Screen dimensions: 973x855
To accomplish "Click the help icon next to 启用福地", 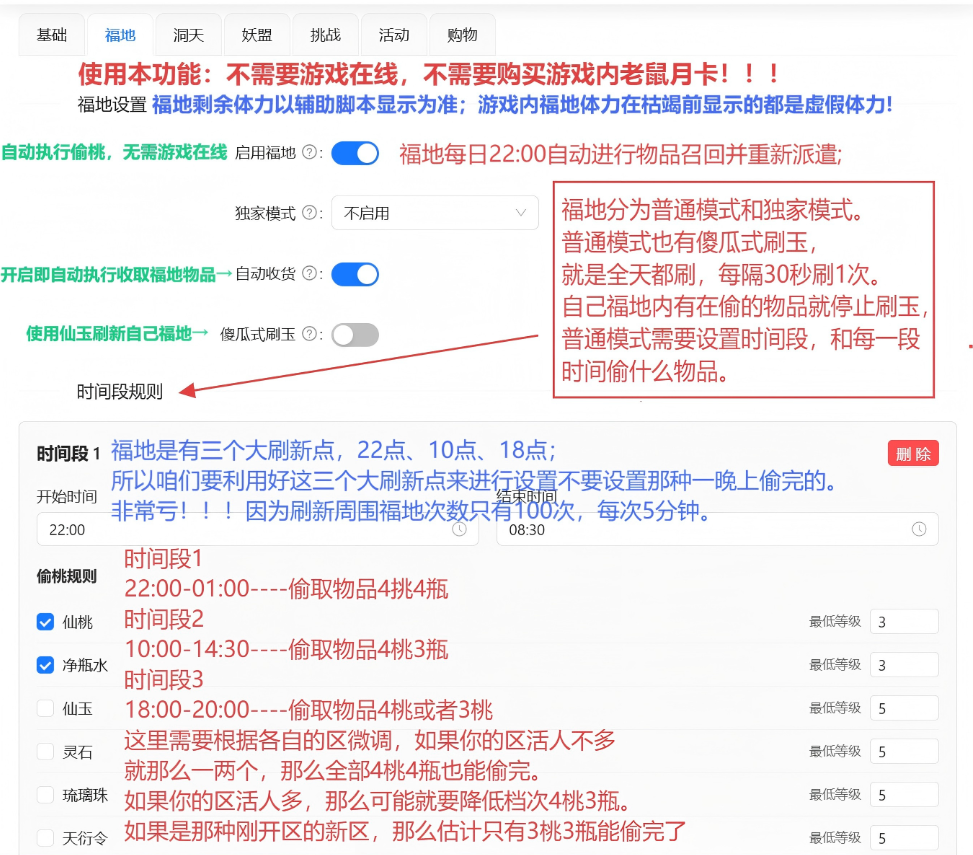I will tap(308, 153).
